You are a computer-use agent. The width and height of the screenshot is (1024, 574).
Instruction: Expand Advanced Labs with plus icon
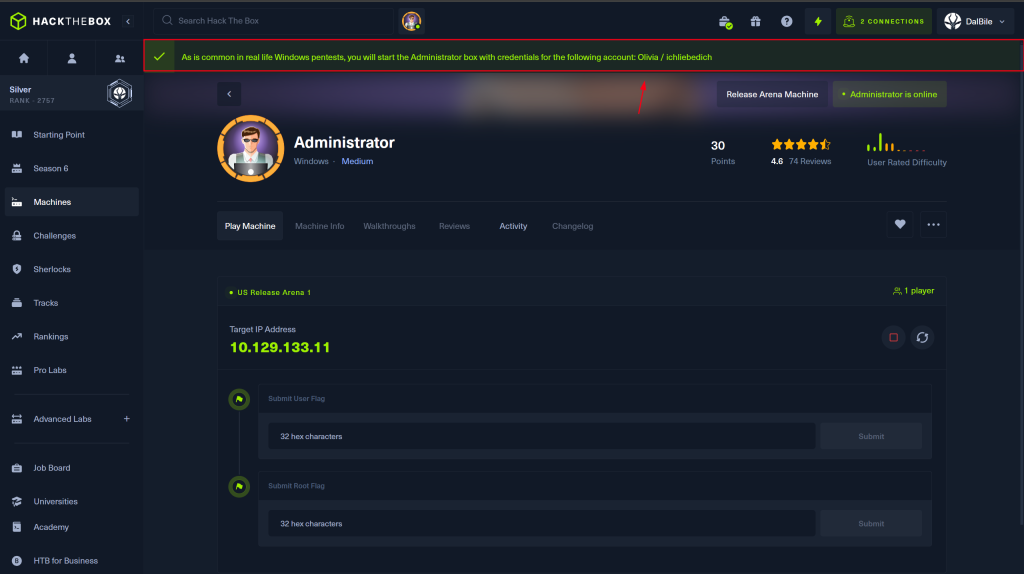[127, 419]
